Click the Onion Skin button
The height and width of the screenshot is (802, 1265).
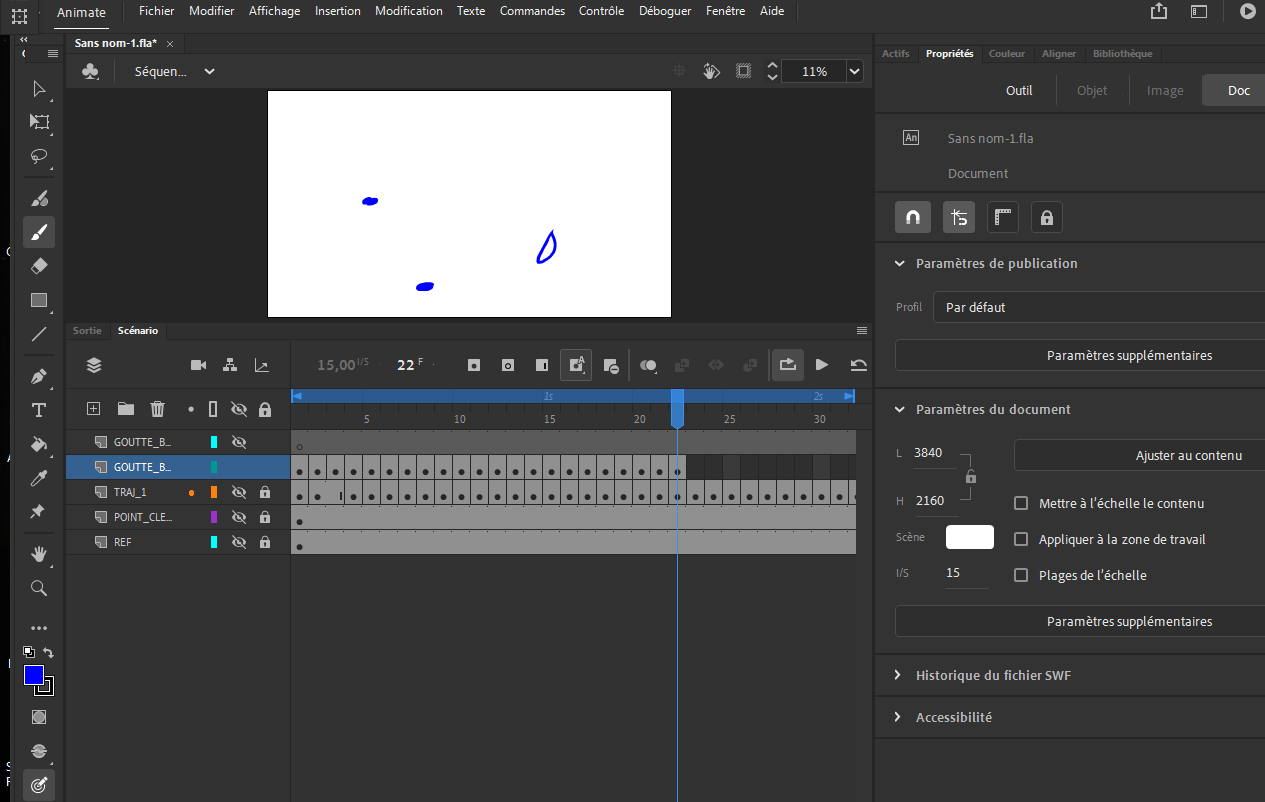click(648, 365)
